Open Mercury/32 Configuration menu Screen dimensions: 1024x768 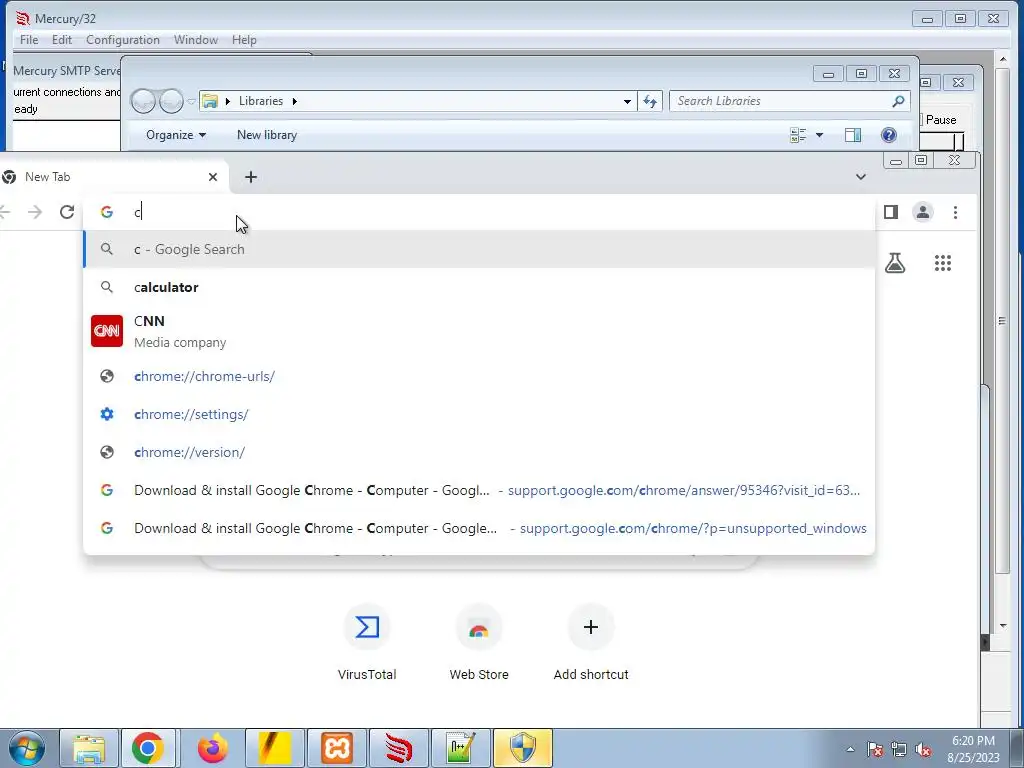(123, 40)
